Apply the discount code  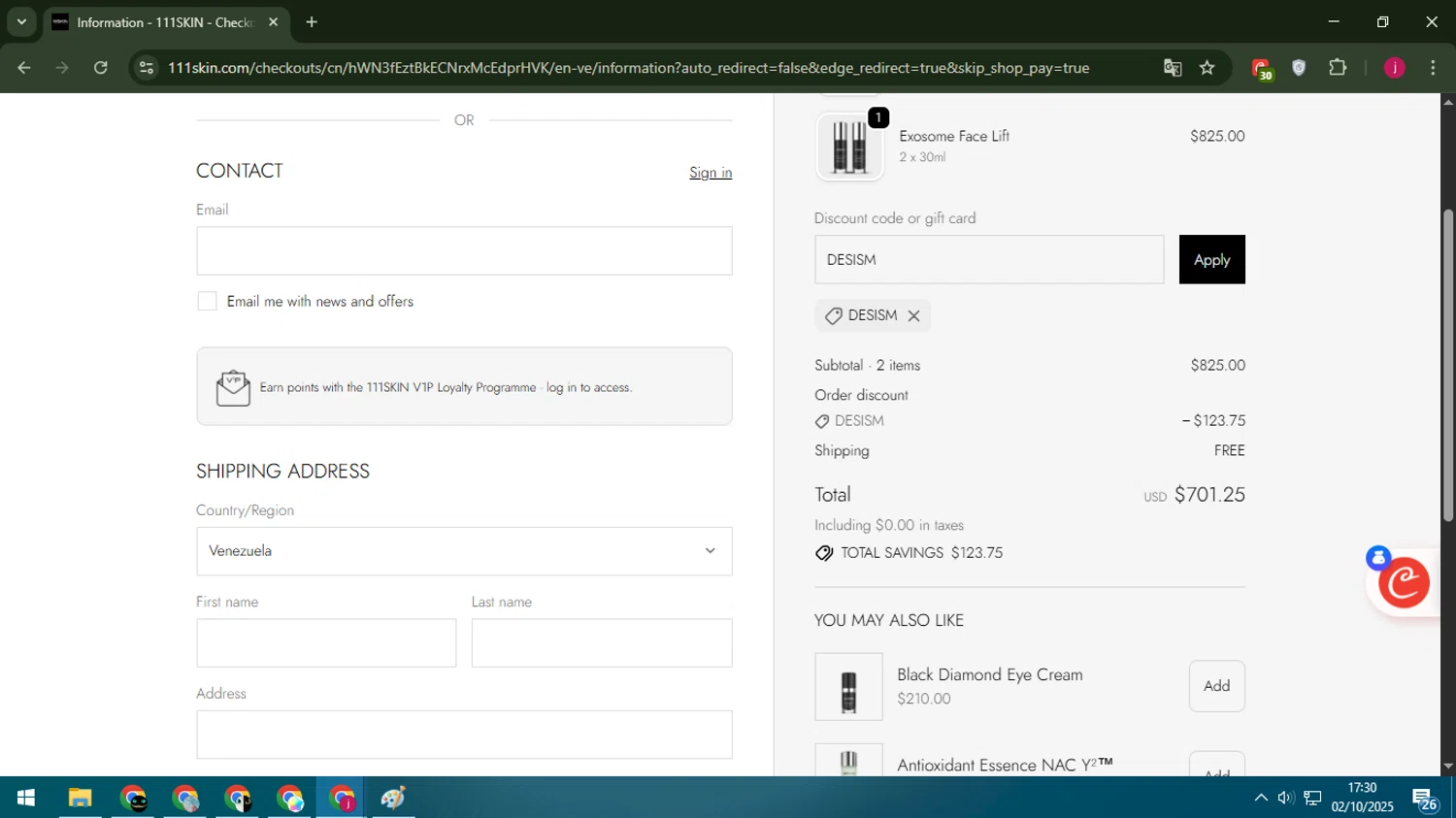click(x=1211, y=260)
